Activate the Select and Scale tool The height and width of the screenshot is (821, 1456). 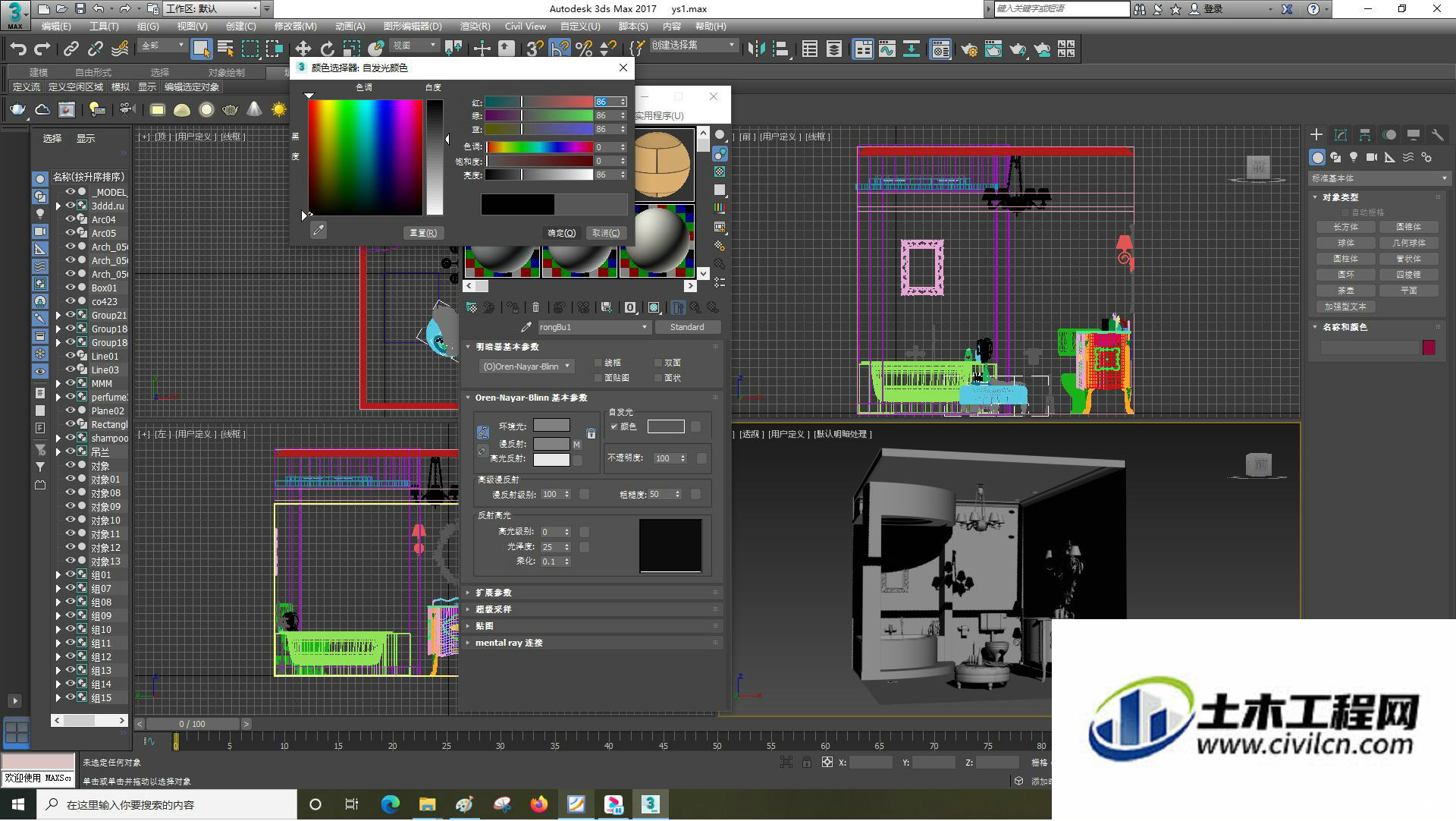[x=351, y=49]
